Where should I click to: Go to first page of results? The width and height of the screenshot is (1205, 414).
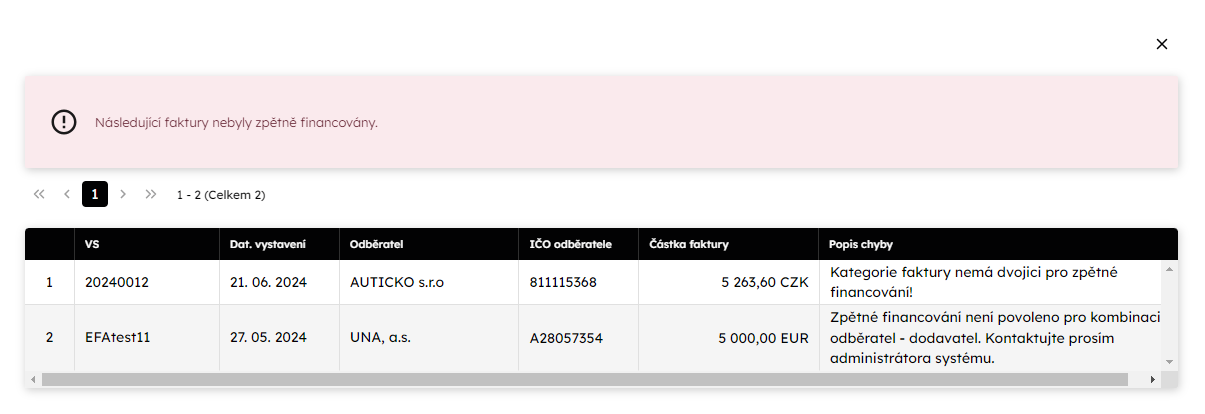coord(39,194)
